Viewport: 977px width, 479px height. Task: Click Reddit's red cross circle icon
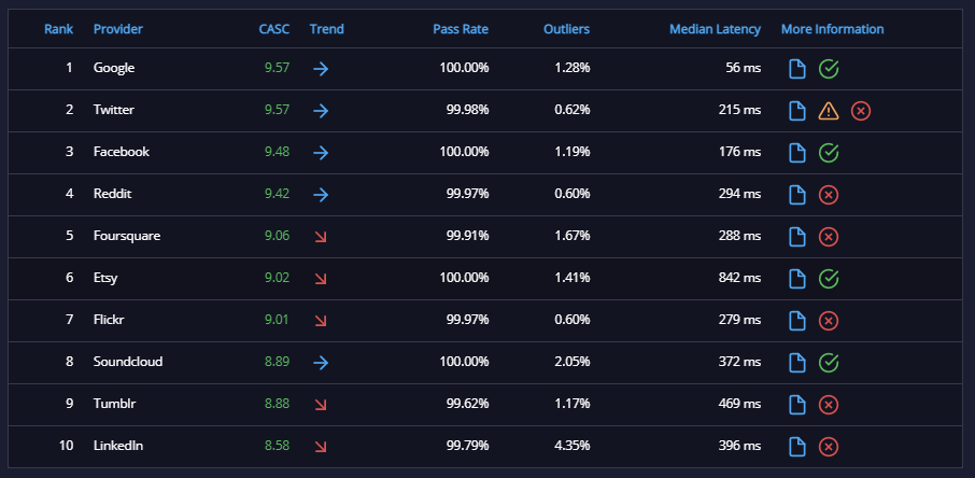click(828, 195)
